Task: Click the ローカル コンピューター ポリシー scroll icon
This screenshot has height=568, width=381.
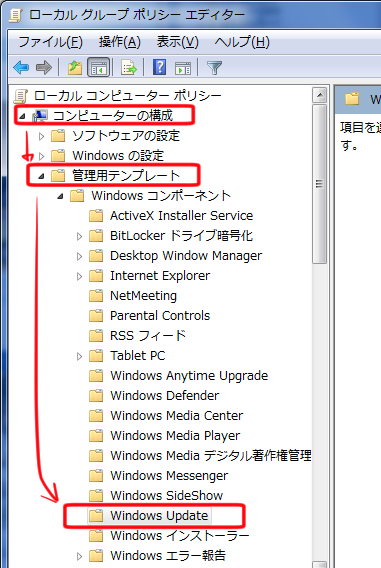Action: 21,96
